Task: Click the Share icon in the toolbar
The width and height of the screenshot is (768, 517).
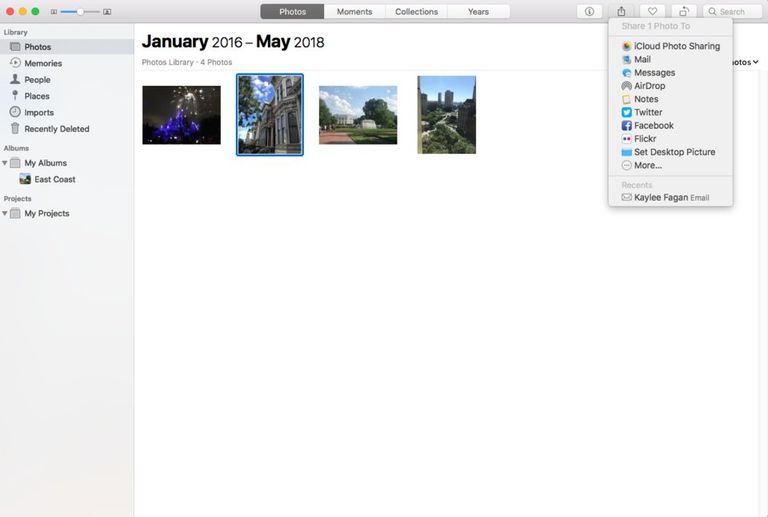Action: pos(621,12)
